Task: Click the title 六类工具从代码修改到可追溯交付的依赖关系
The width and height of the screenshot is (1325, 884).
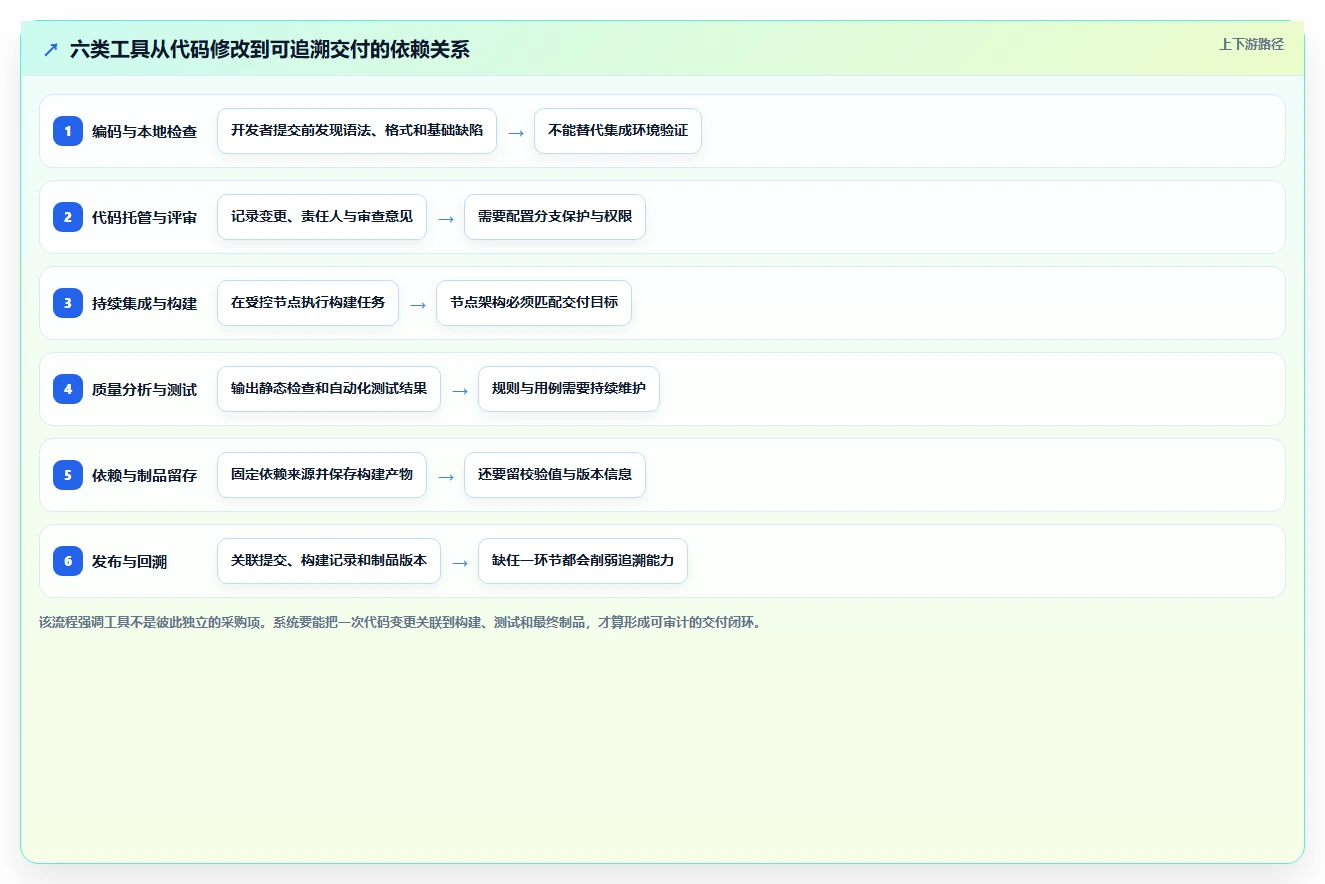Action: click(x=270, y=49)
